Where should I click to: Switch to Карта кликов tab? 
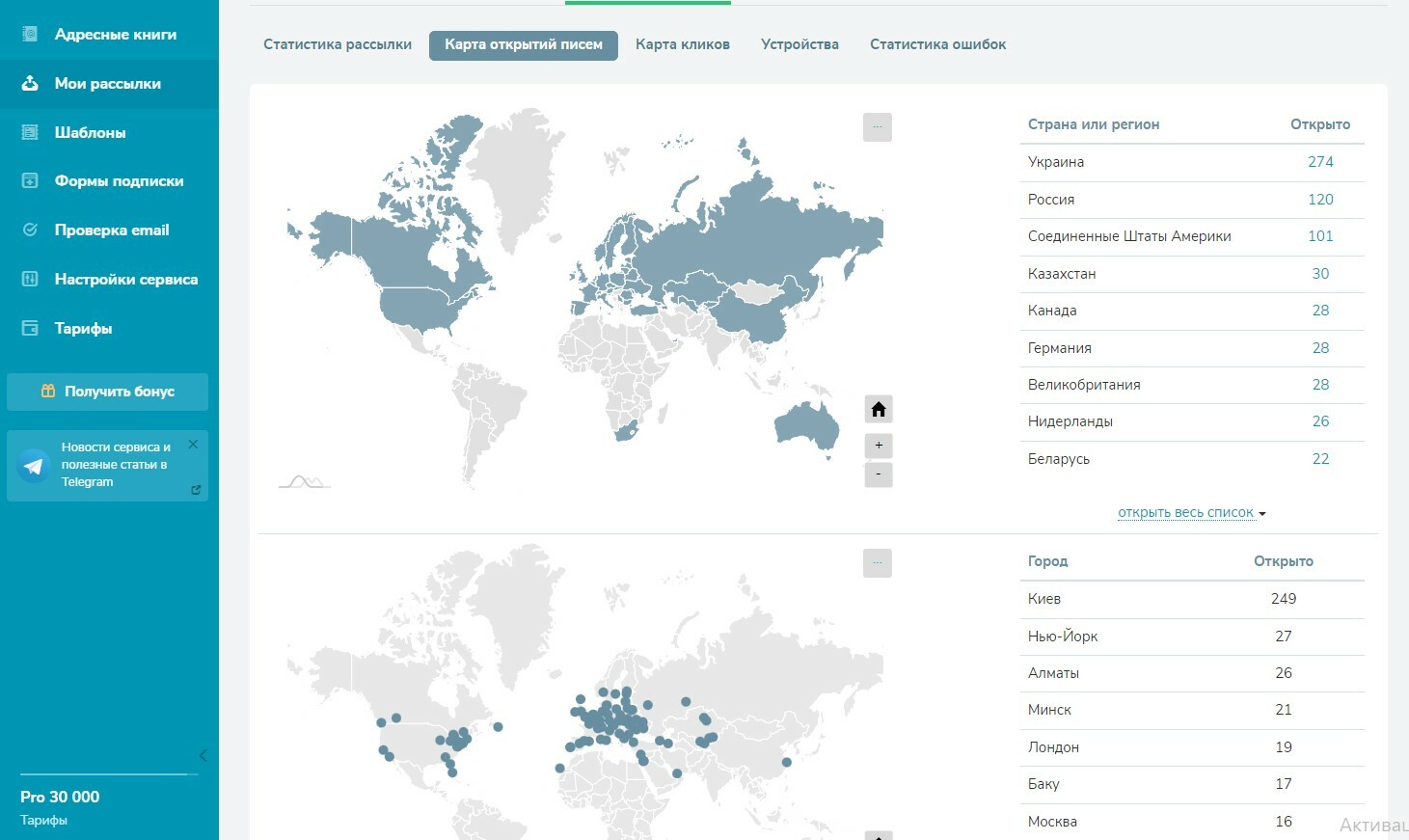click(682, 44)
